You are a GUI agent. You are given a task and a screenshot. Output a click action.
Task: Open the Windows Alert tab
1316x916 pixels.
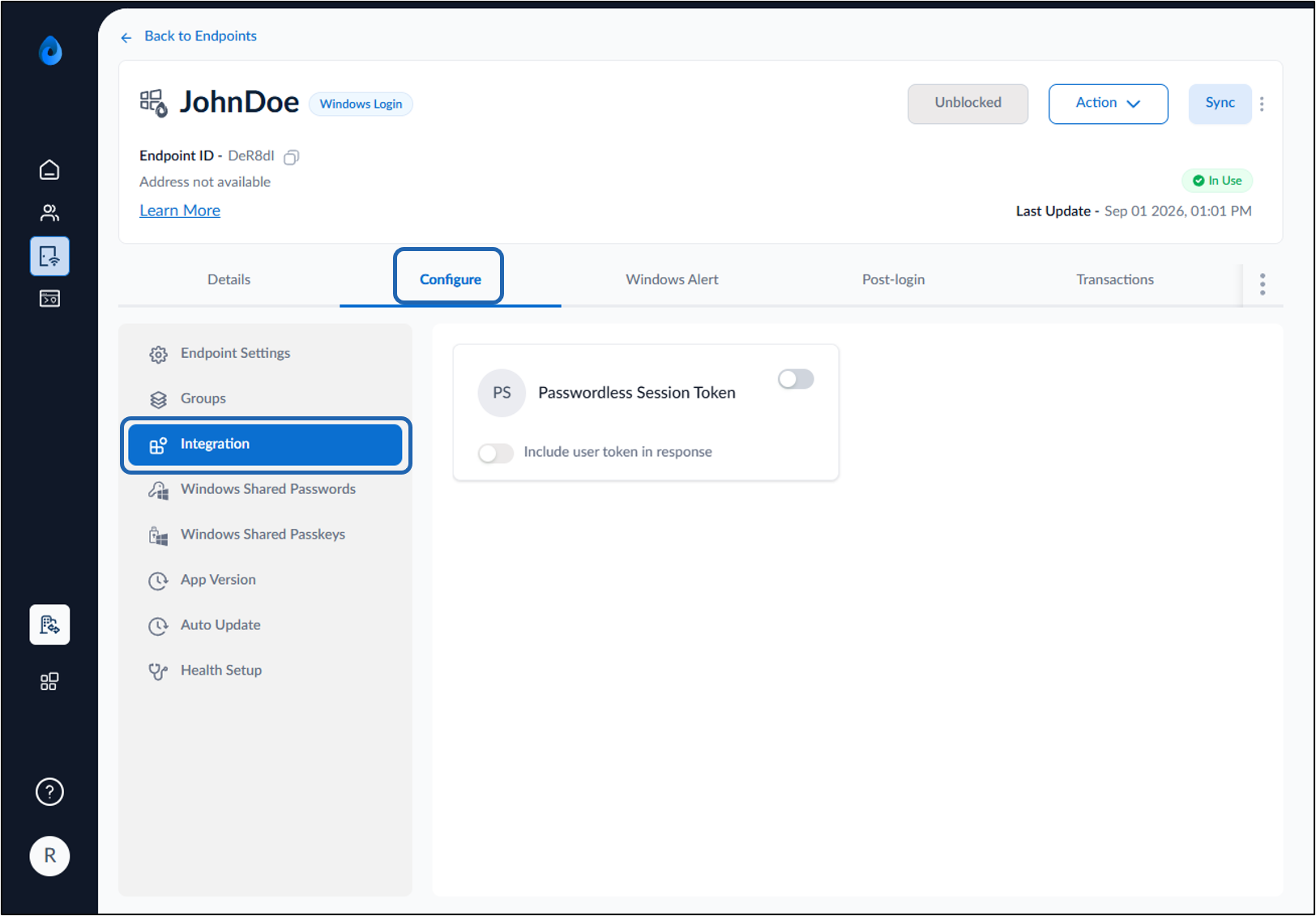click(x=672, y=279)
